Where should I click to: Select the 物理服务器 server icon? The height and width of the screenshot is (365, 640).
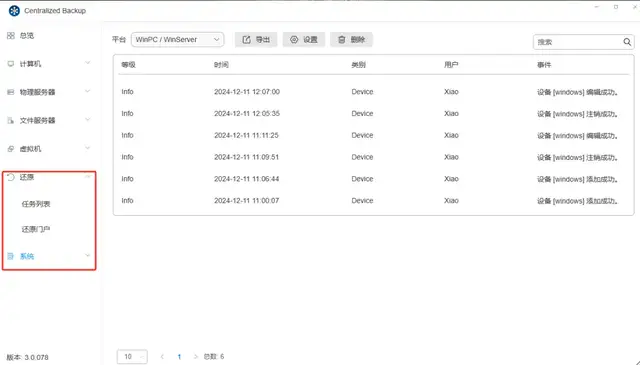[x=11, y=92]
